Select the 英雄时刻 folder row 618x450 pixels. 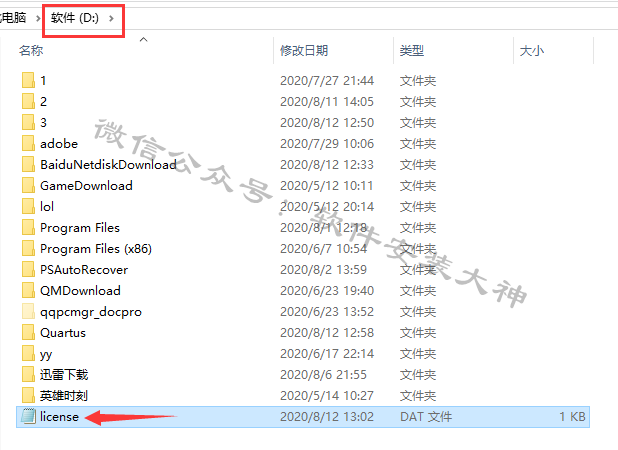[303, 395]
